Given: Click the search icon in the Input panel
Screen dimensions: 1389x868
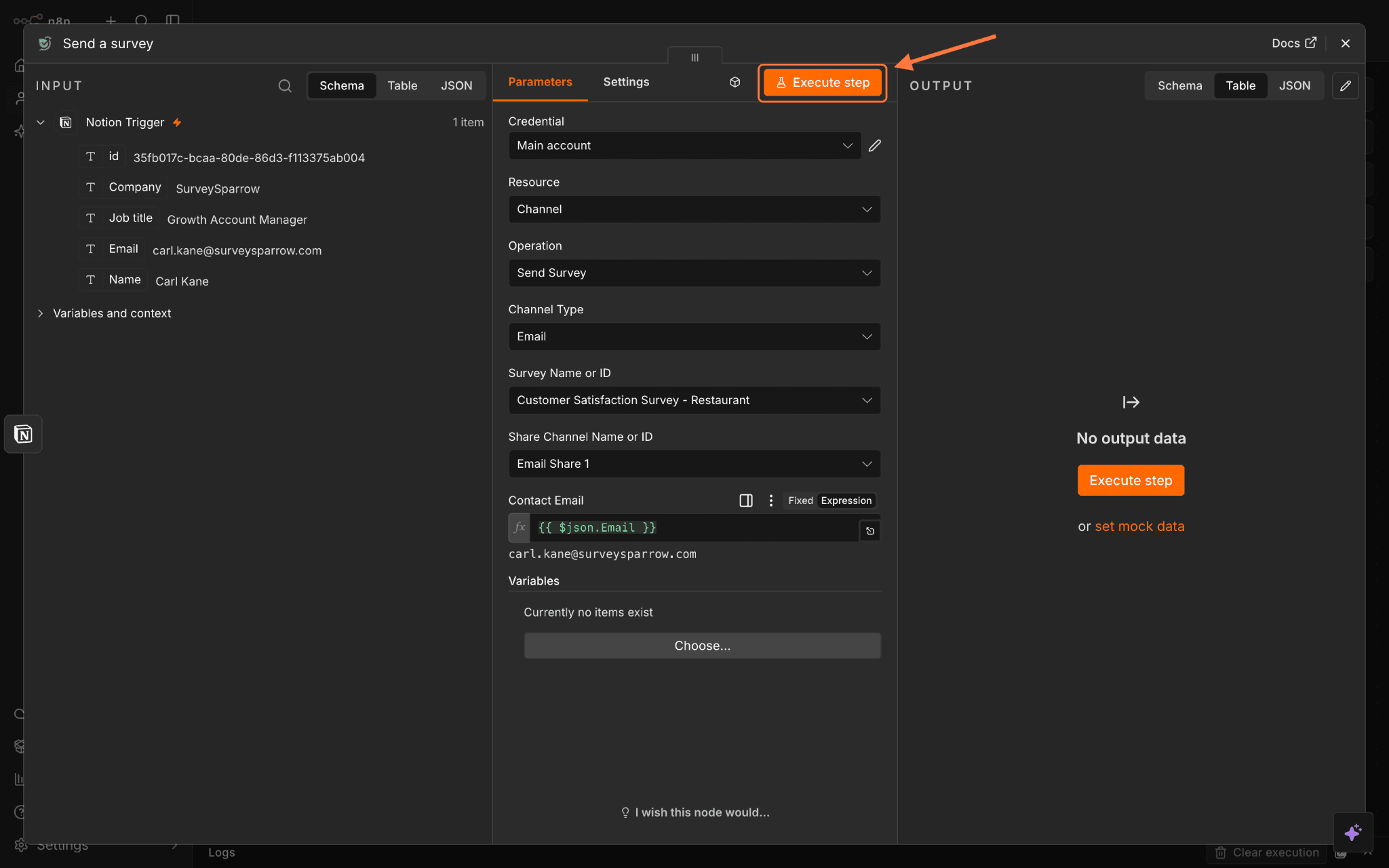Looking at the screenshot, I should [285, 86].
